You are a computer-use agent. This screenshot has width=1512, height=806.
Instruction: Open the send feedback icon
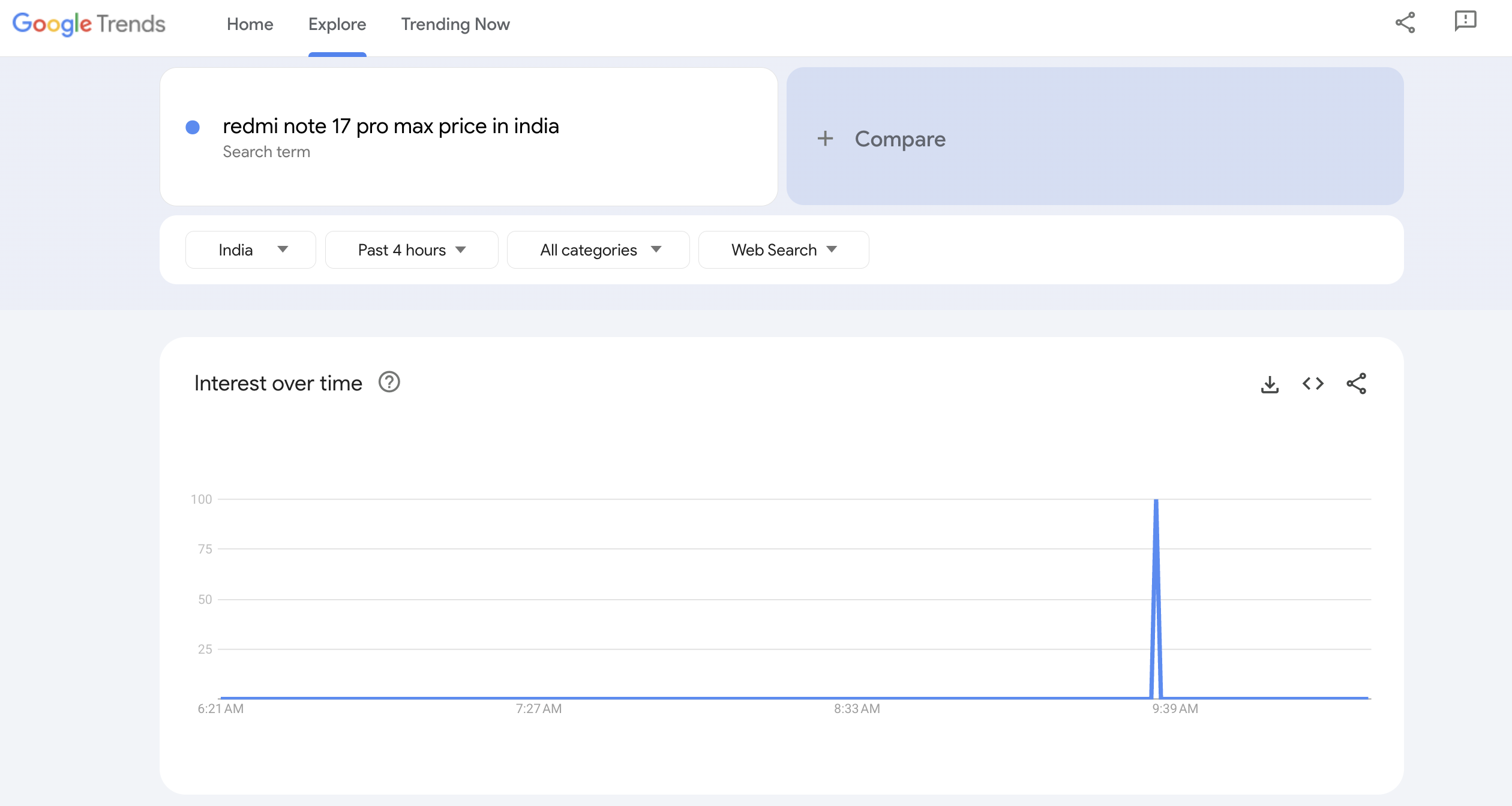1465,22
